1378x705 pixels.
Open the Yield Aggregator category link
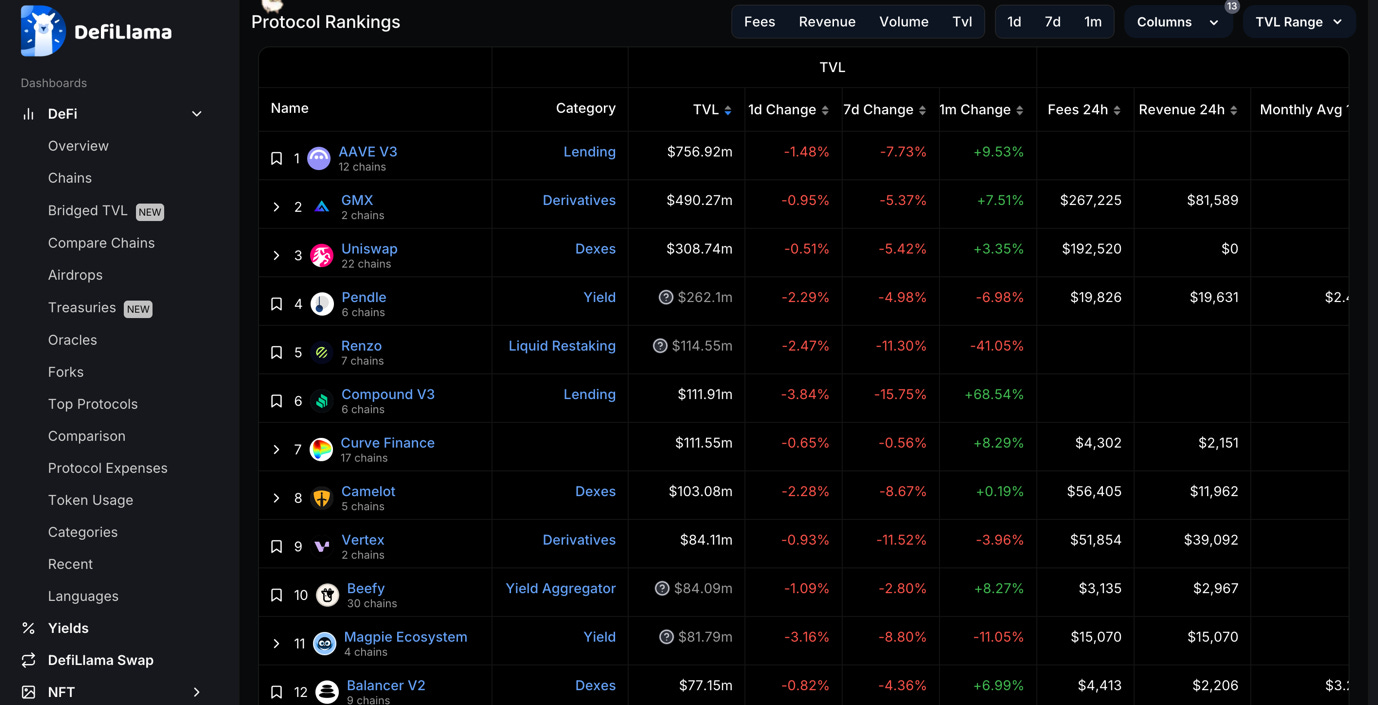click(x=561, y=589)
